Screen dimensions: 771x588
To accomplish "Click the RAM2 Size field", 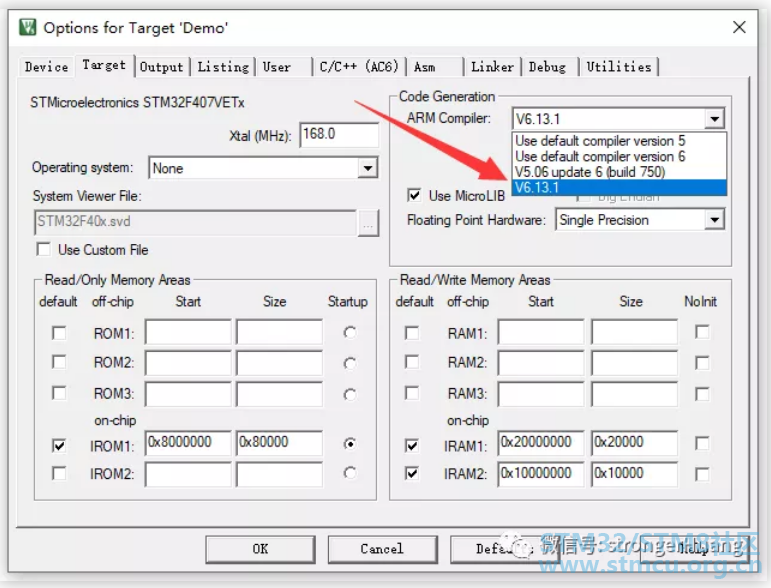I will [634, 363].
